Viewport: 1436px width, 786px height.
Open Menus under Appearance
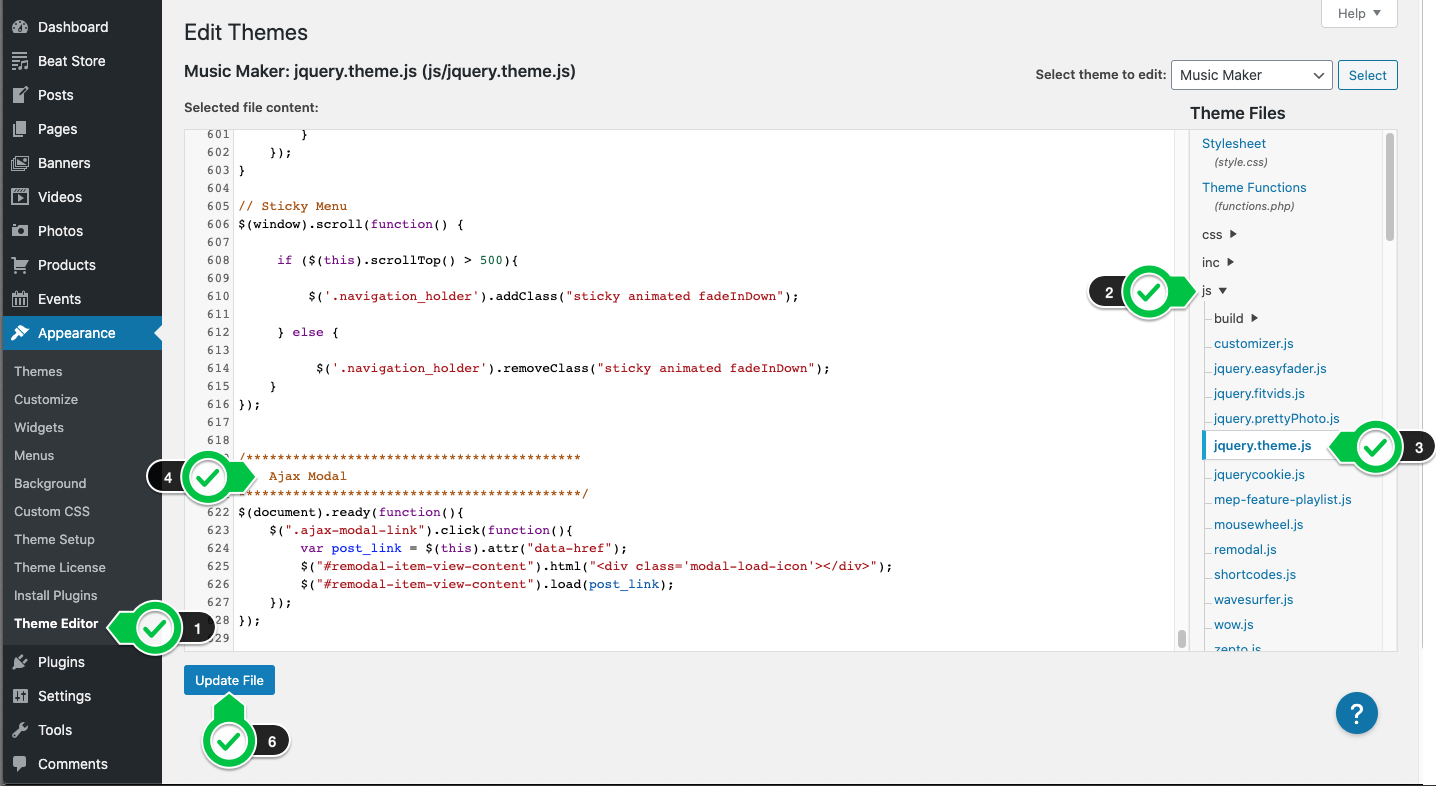pos(34,455)
